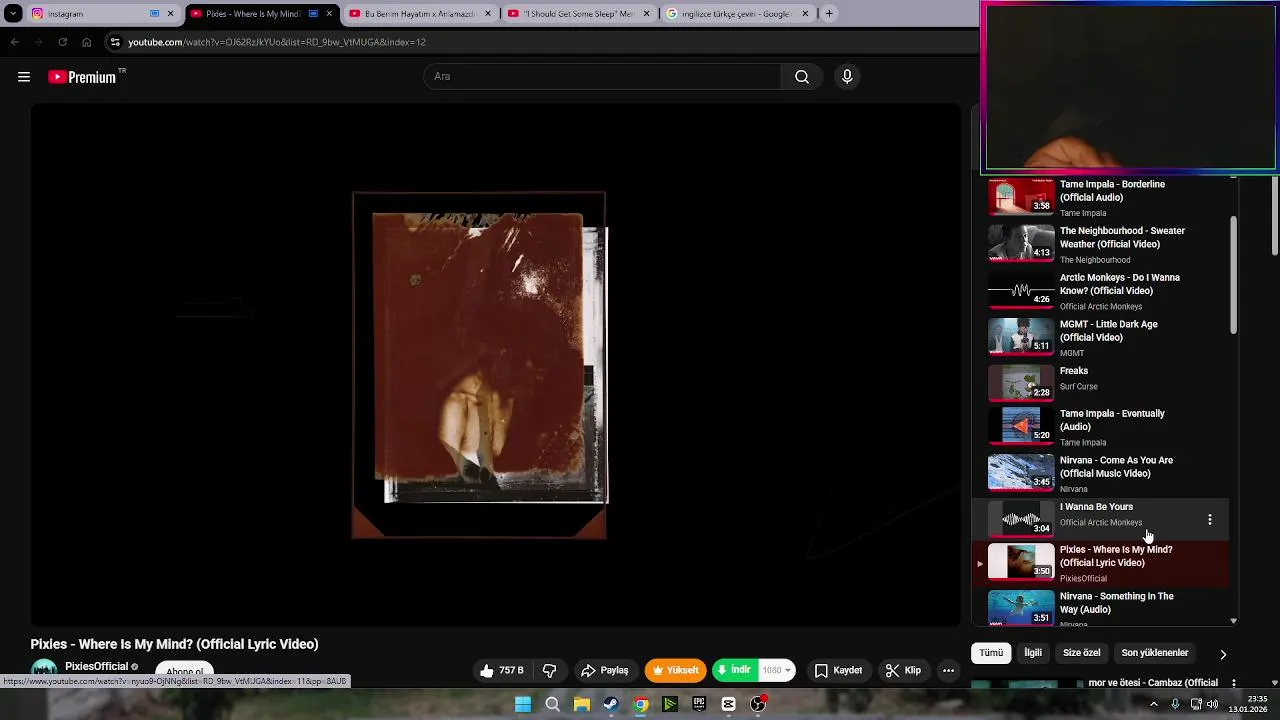Open more actions three-dot menu below video
The height and width of the screenshot is (720, 1280).
click(948, 670)
